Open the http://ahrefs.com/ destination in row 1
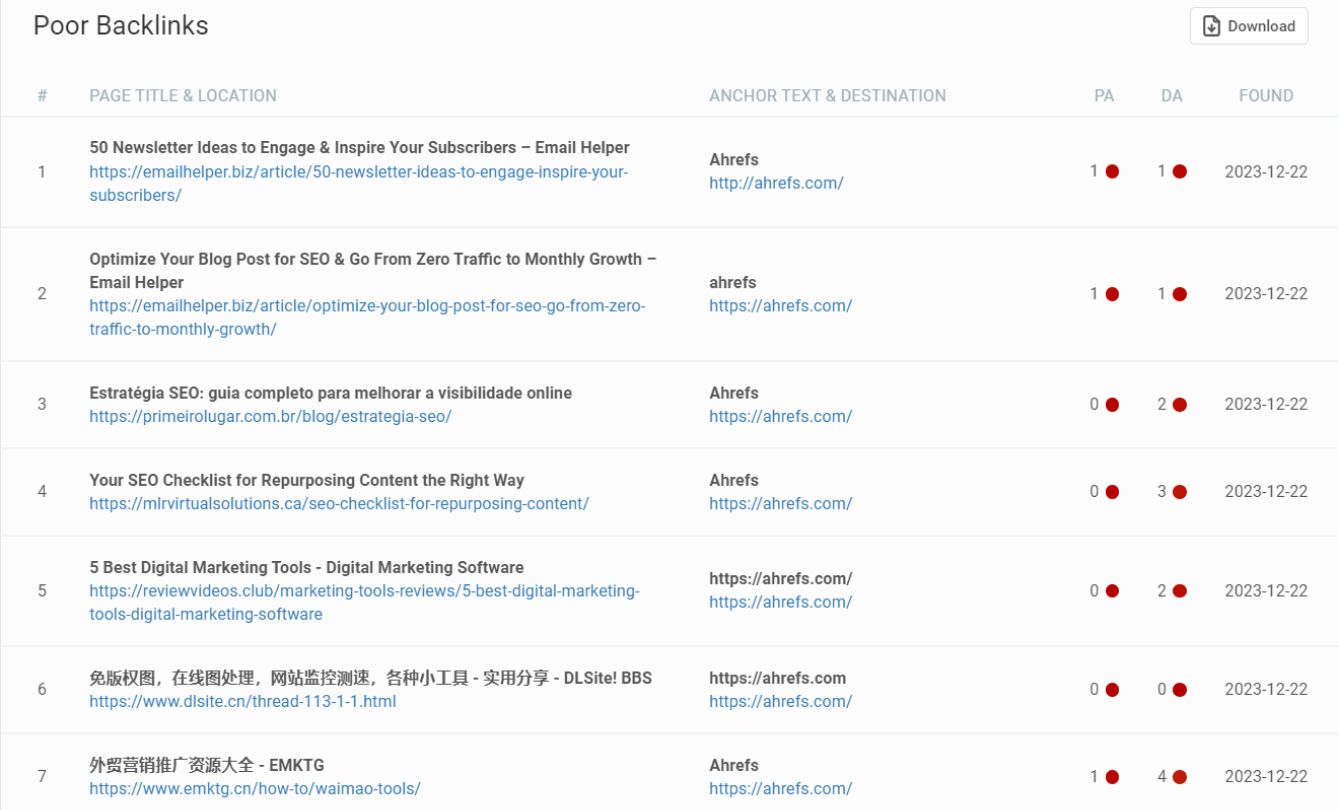This screenshot has width=1338, height=810. click(x=777, y=184)
